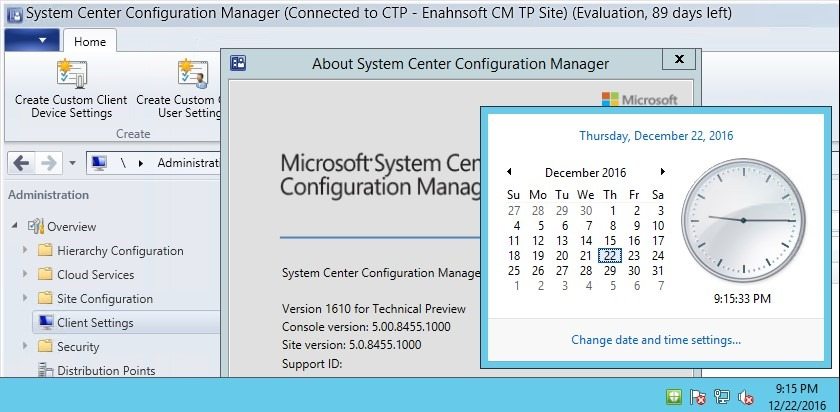Click the Client Settings monitor icon
Screen dimensions: 840x412
click(46, 322)
